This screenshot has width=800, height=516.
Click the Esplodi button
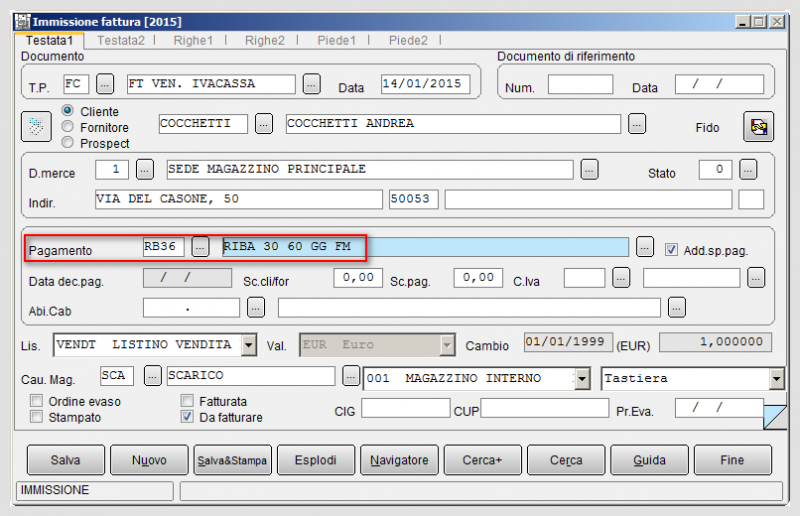316,460
